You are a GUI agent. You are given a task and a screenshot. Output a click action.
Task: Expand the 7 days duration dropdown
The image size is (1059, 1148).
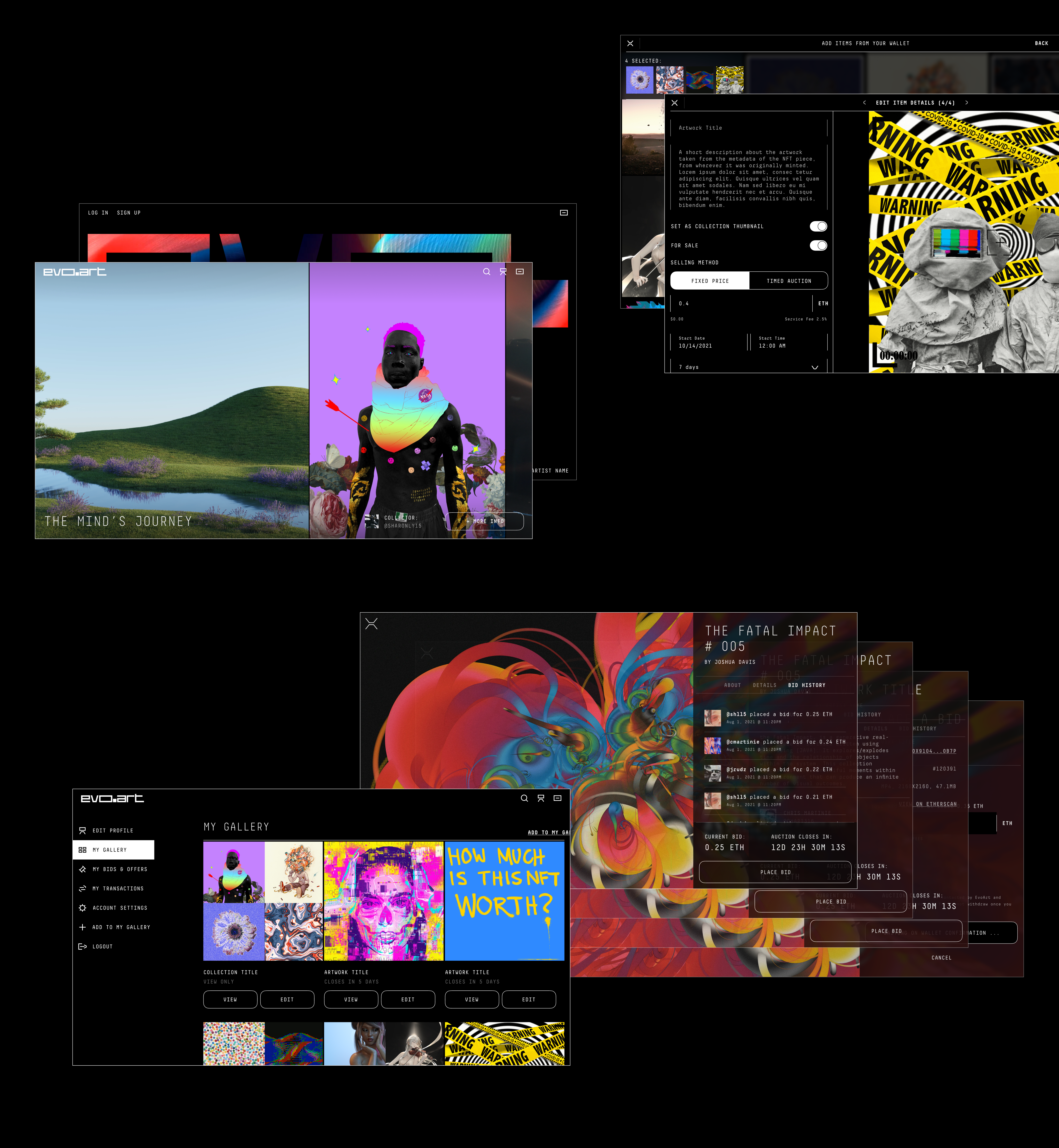click(749, 367)
